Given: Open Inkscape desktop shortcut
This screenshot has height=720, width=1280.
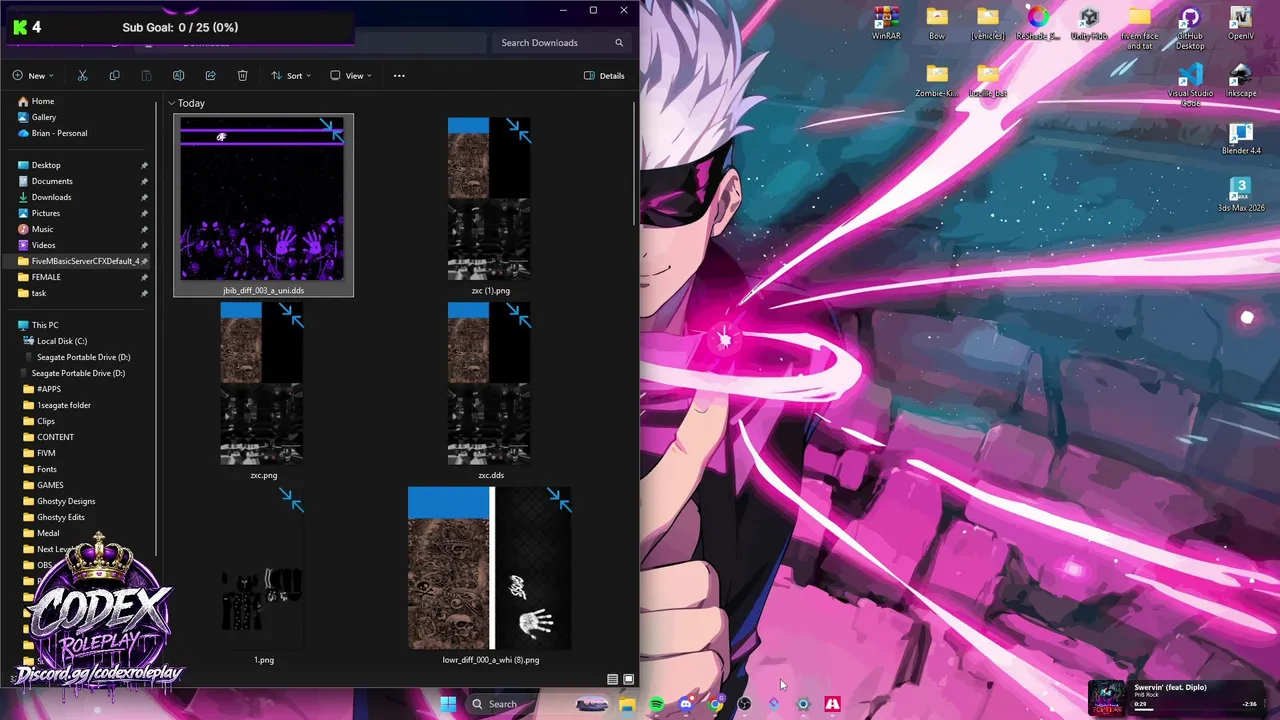Looking at the screenshot, I should (x=1241, y=81).
